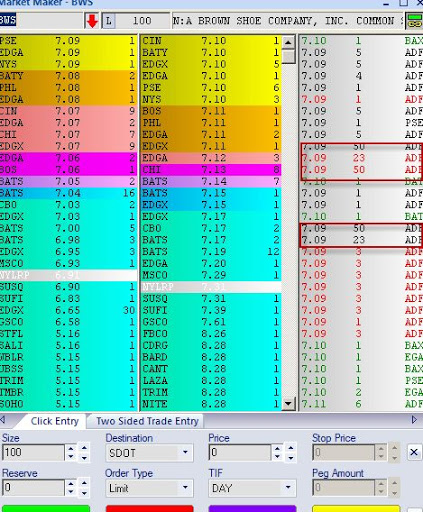The height and width of the screenshot is (512, 423).
Task: Increase Size using the separate outer up arrow
Action: pyautogui.click(x=84, y=448)
